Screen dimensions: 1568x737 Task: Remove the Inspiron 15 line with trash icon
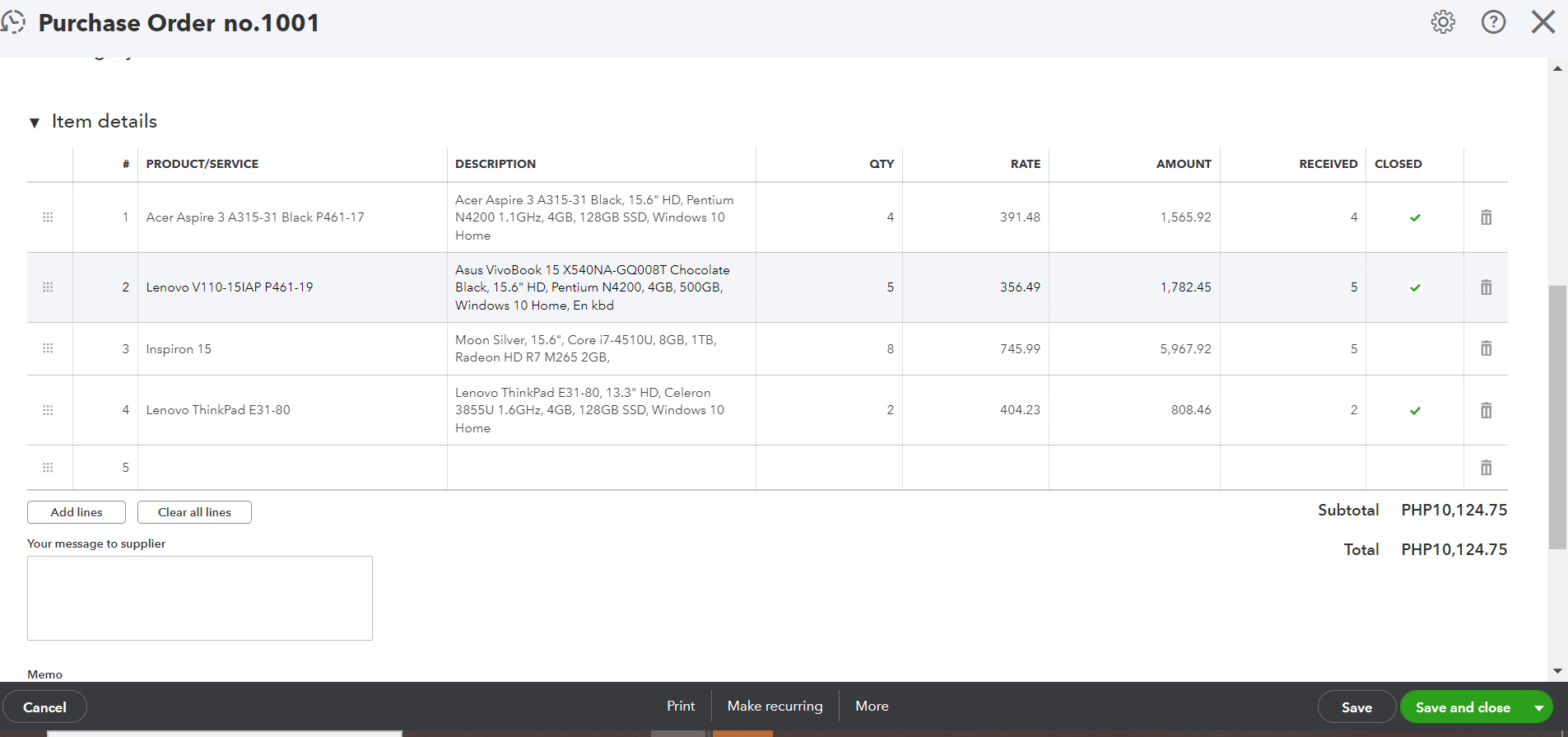click(x=1486, y=348)
